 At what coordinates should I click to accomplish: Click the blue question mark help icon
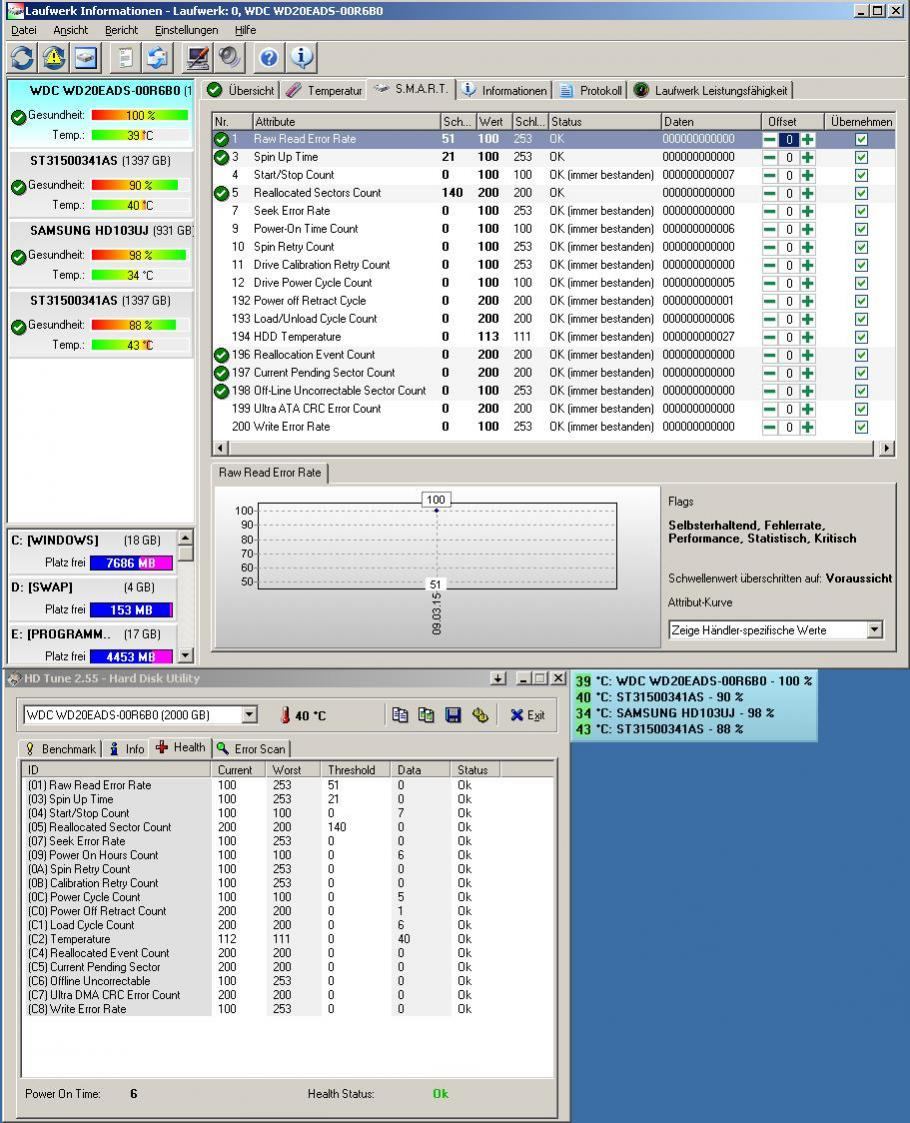[269, 57]
